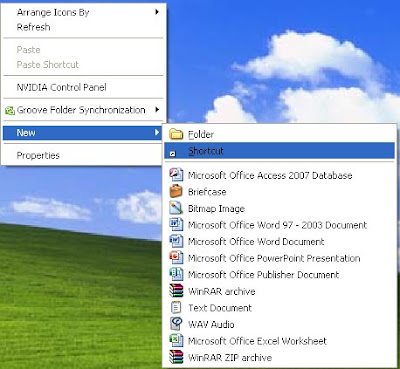This screenshot has height=369, width=400.
Task: Open desktop Properties
Action: click(83, 155)
